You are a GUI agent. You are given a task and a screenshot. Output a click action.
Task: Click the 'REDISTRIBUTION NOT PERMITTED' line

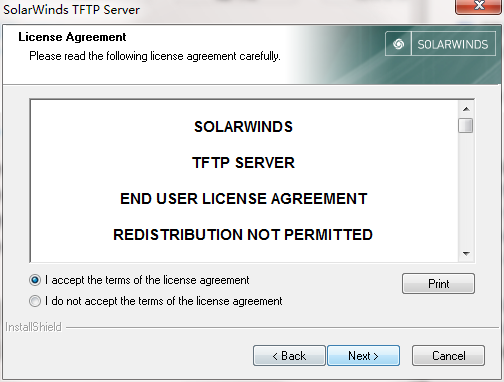coord(243,235)
